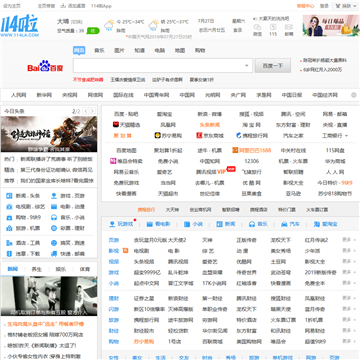Click the 彩票.理财 sidebar icon
This screenshot has height=360, width=360.
pos(54,229)
